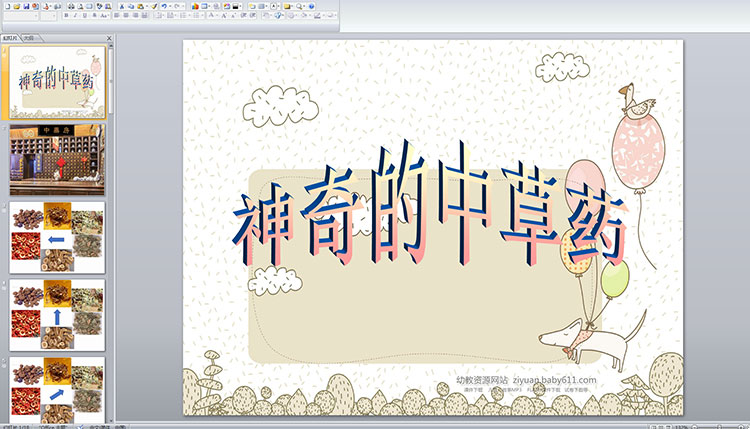Viewport: 750px width, 429px height.
Task: Apply italic formatting
Action: 75,15
